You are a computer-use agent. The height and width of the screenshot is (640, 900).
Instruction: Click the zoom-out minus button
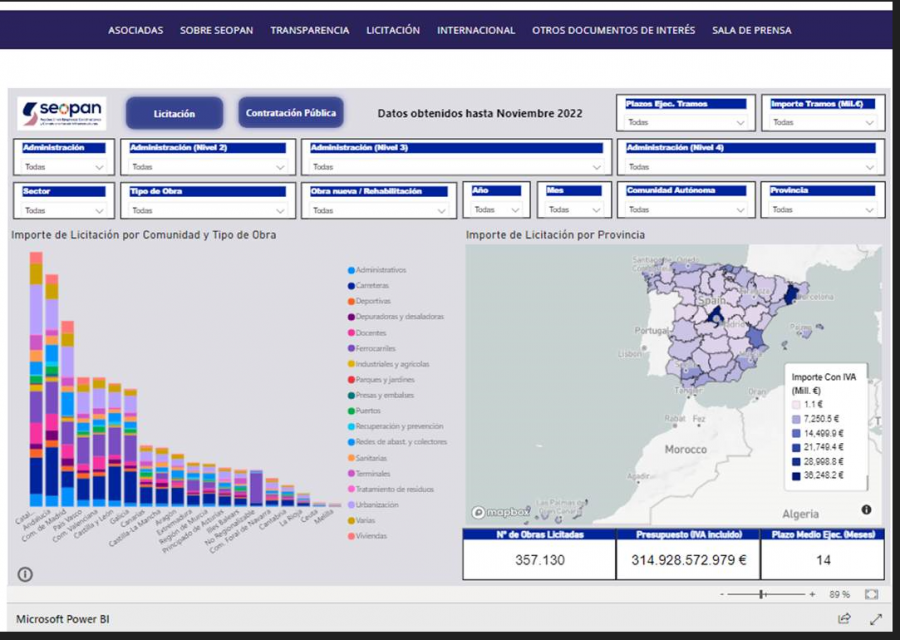click(x=721, y=595)
